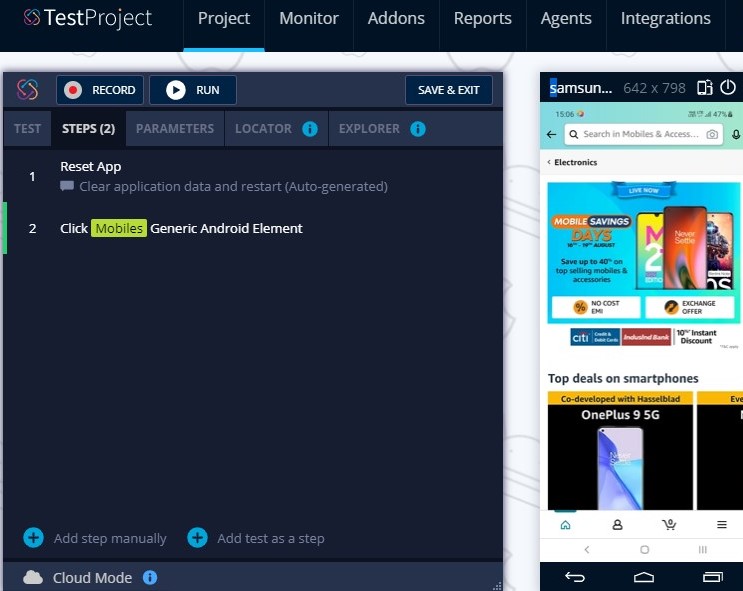The height and width of the screenshot is (591, 743).
Task: Open the shopping cart in the app
Action: [x=669, y=525]
